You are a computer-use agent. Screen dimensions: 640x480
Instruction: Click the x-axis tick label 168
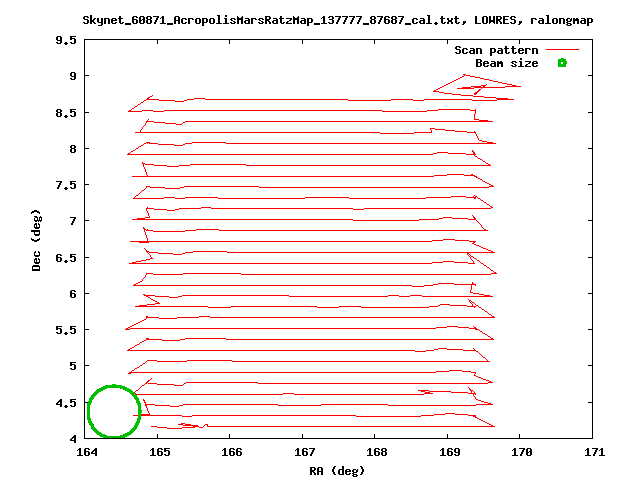(x=376, y=452)
